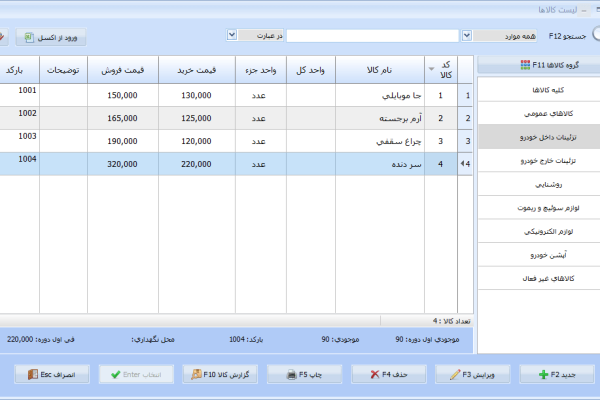The image size is (600, 400).
Task: Click the محل نگهداری label
Action: (x=153, y=340)
